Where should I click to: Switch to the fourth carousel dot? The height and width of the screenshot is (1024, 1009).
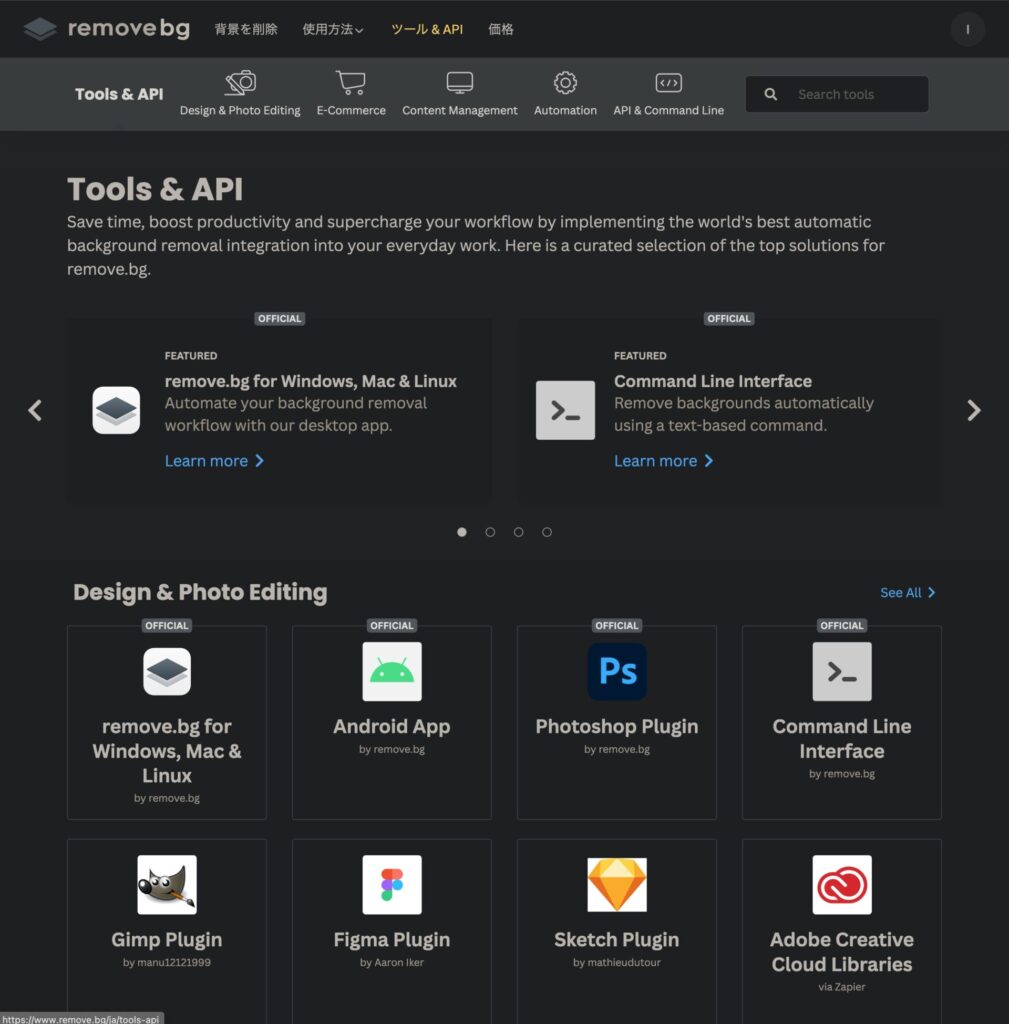[x=547, y=532]
